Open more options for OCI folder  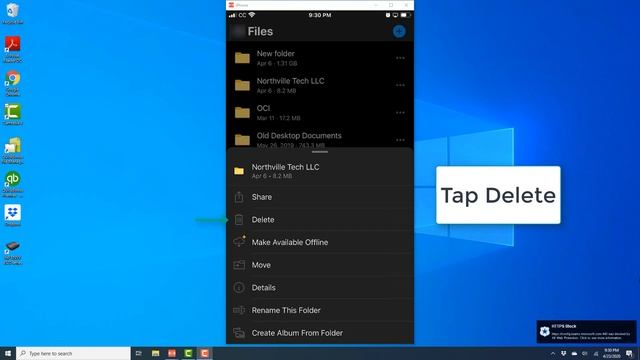400,113
